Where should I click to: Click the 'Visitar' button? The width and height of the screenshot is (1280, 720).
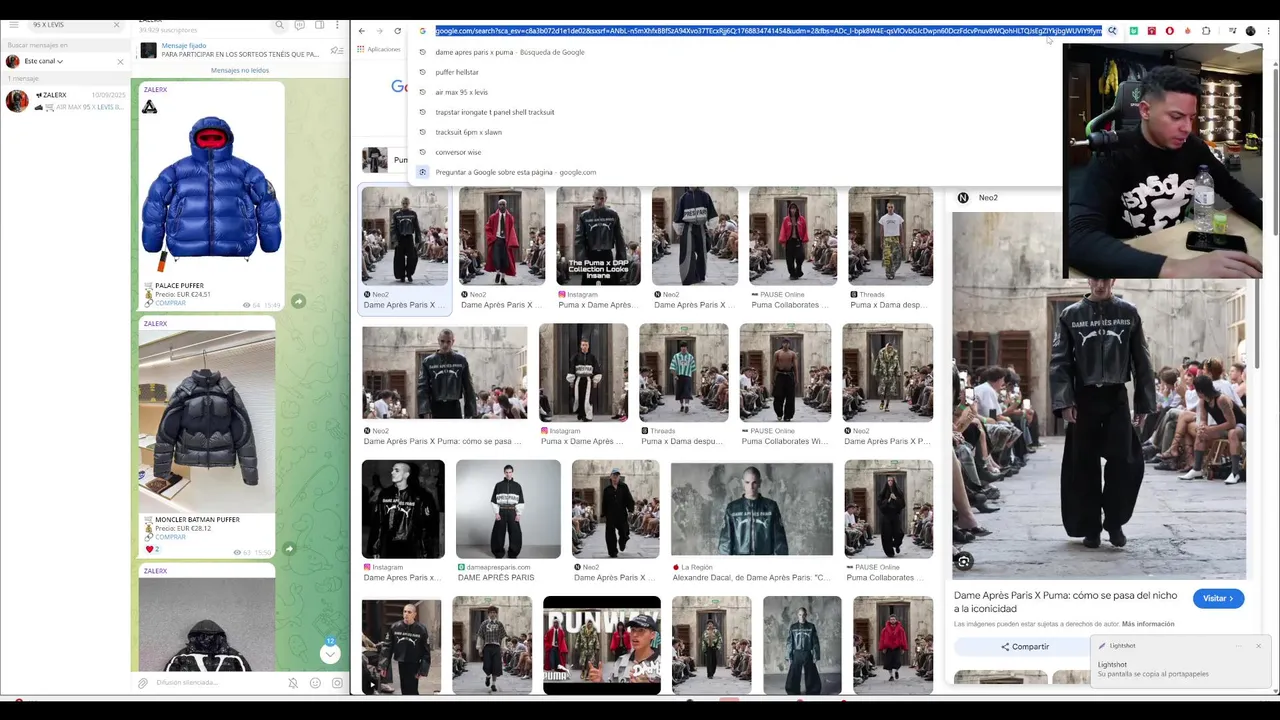pyautogui.click(x=1218, y=598)
